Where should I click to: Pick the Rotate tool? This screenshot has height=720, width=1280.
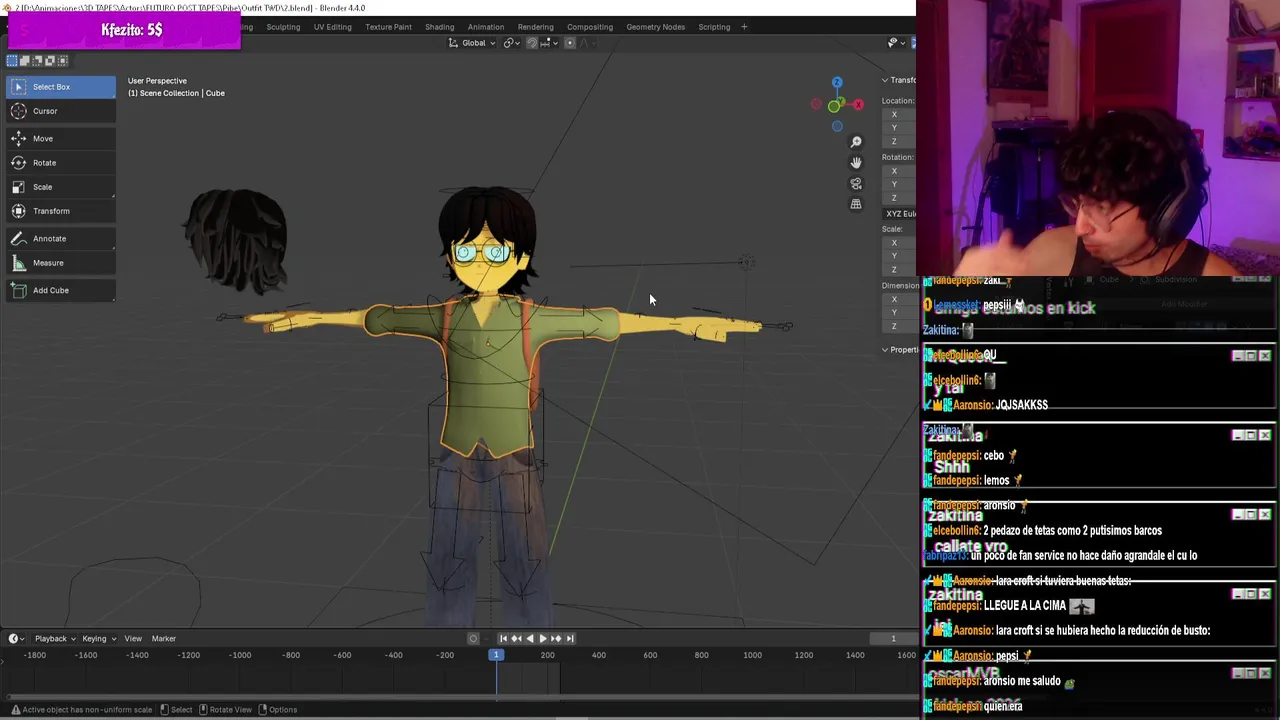pos(60,163)
